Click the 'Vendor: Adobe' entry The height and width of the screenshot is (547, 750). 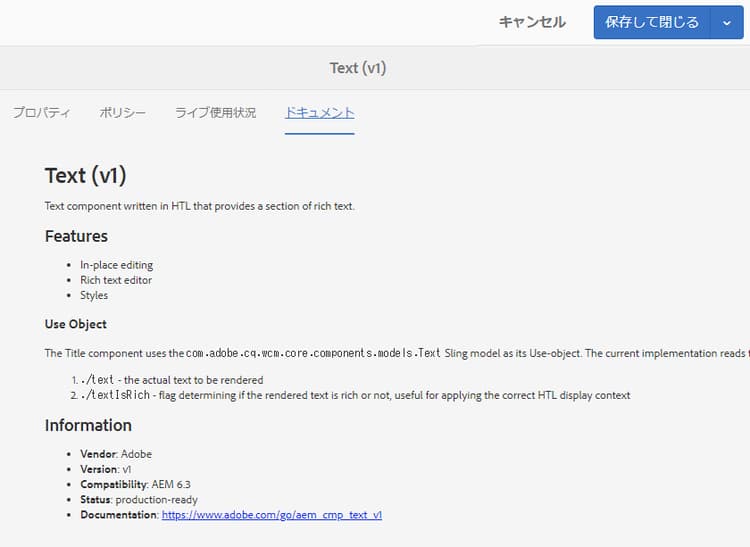[x=116, y=454]
